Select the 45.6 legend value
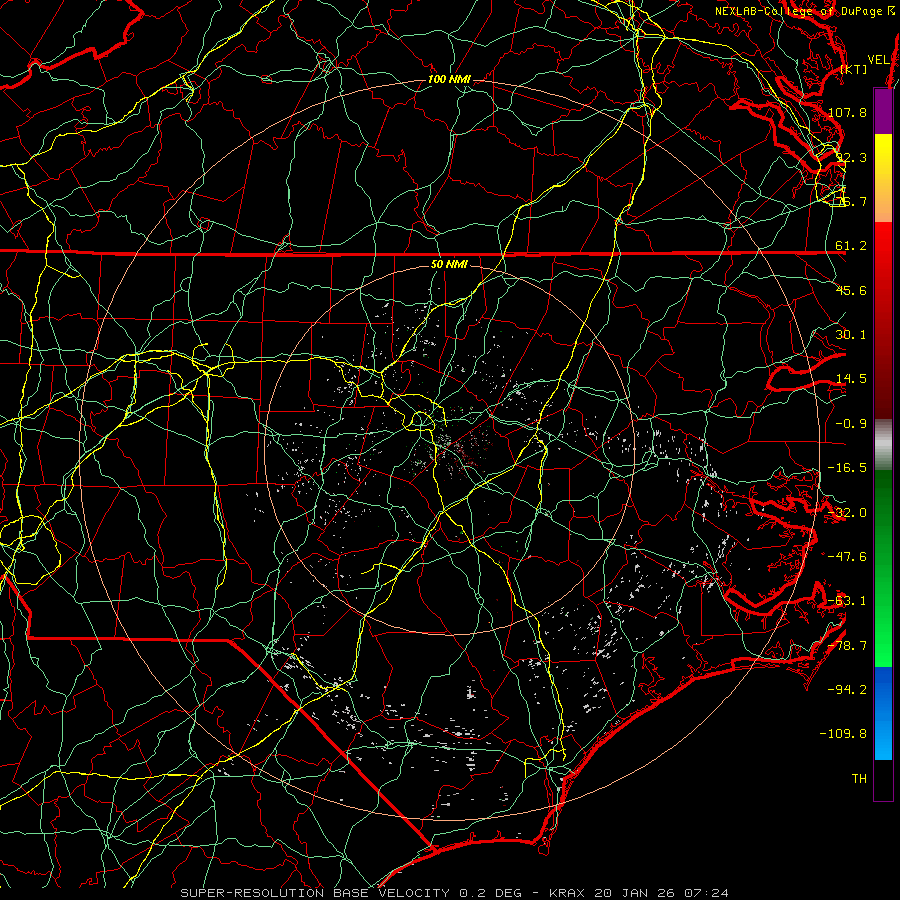The width and height of the screenshot is (900, 900). coord(851,290)
